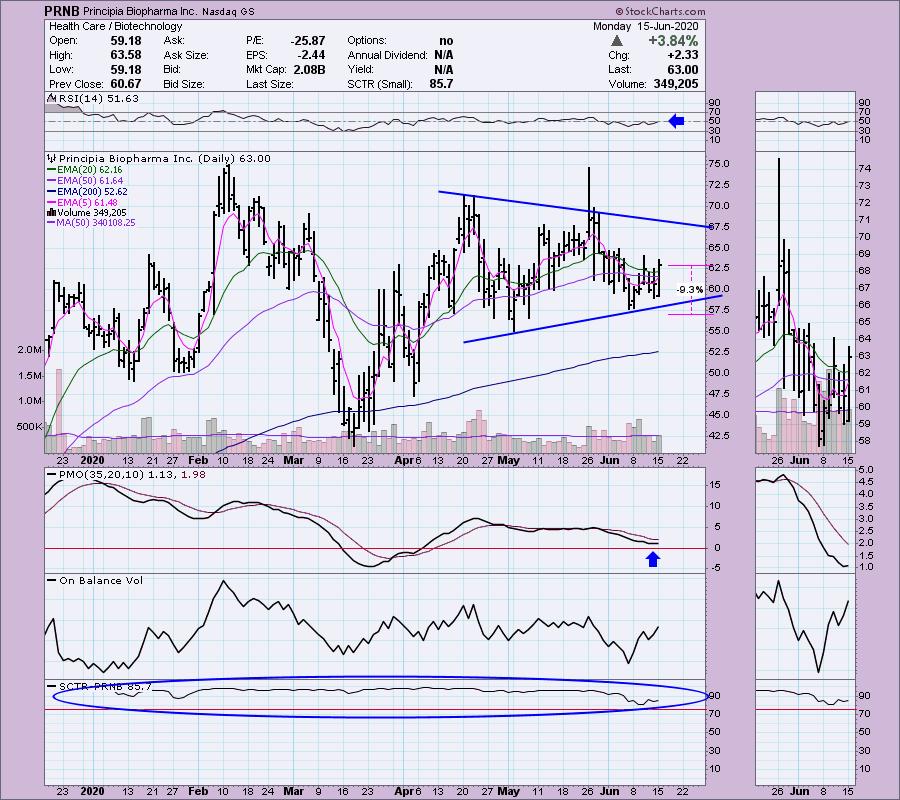900x800 pixels.
Task: Click the 'Ask Size:' label
Action: click(186, 55)
